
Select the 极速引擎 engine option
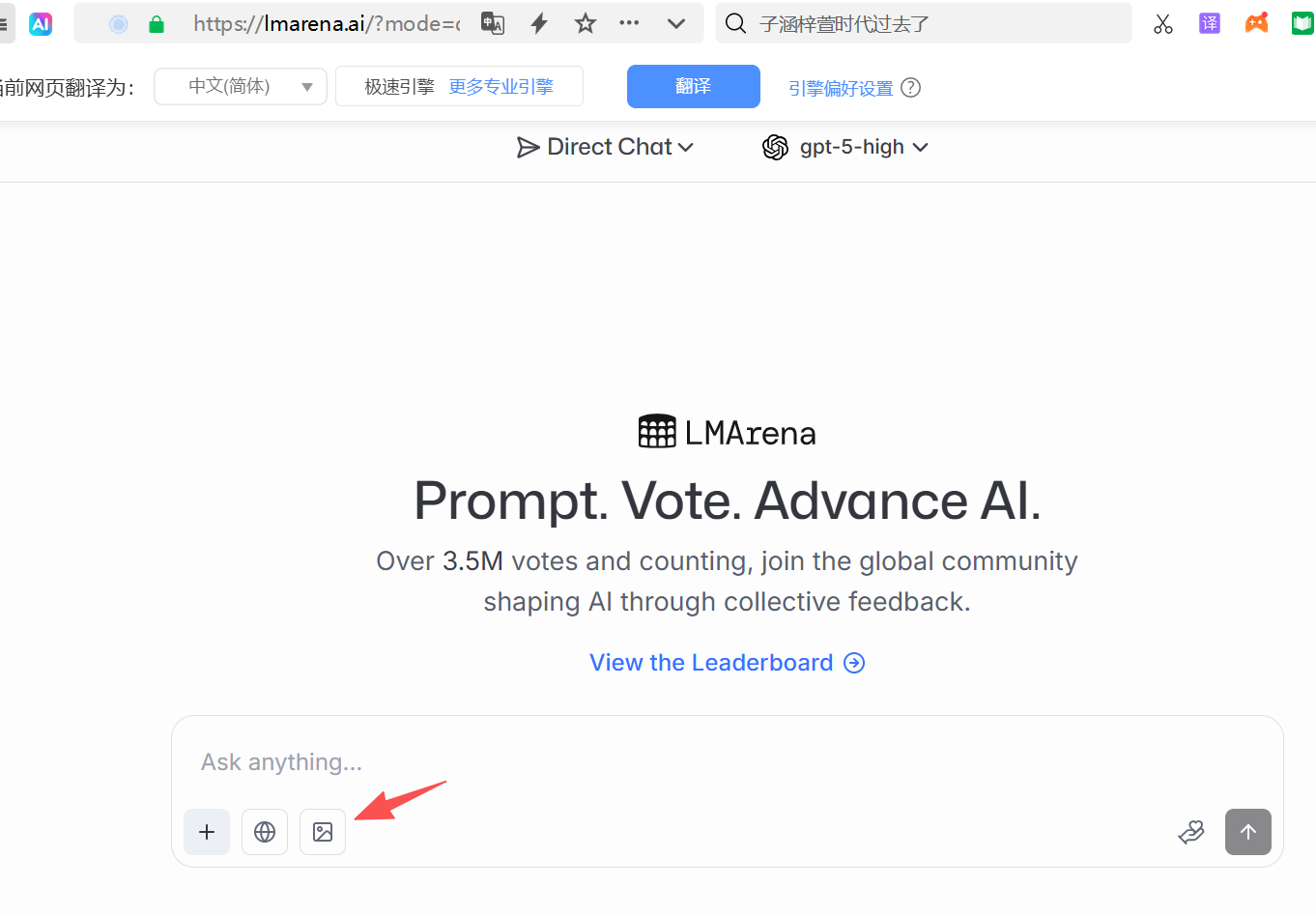[399, 87]
